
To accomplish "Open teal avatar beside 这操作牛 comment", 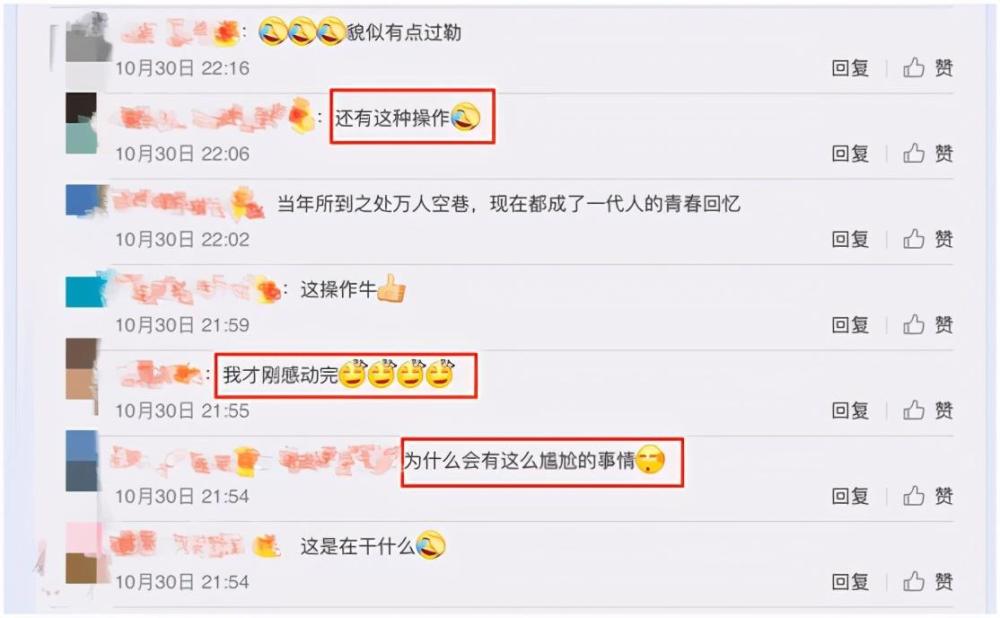I will point(84,291).
